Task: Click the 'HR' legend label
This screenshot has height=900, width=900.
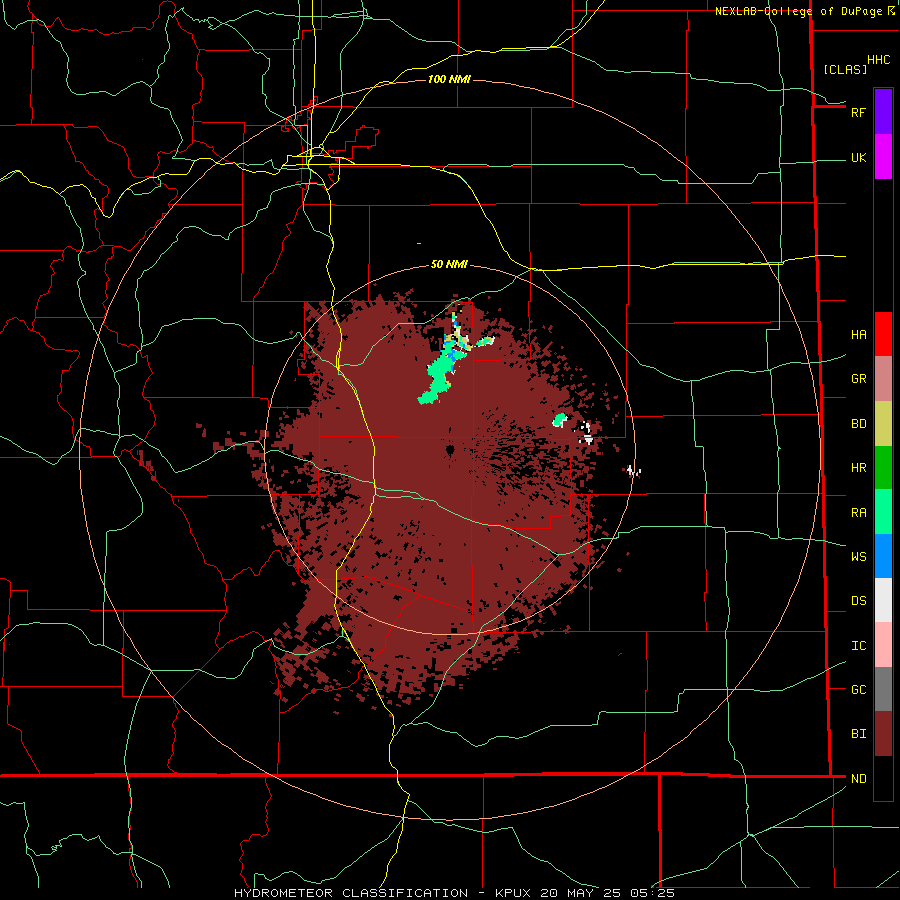Action: coord(858,468)
